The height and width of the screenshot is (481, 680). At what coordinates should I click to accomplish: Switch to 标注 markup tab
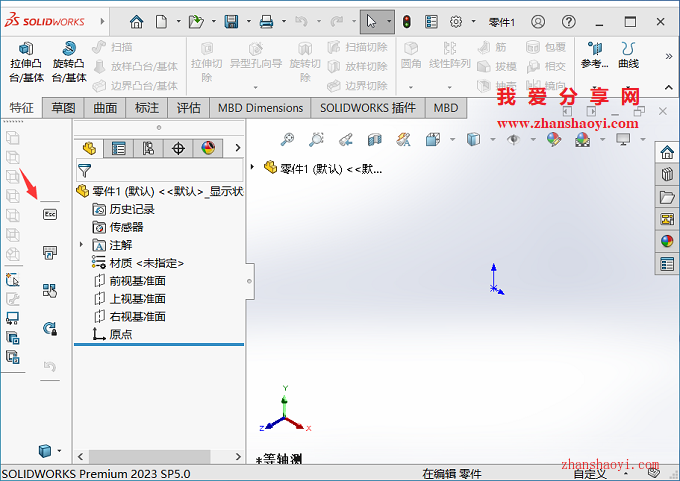pos(147,108)
